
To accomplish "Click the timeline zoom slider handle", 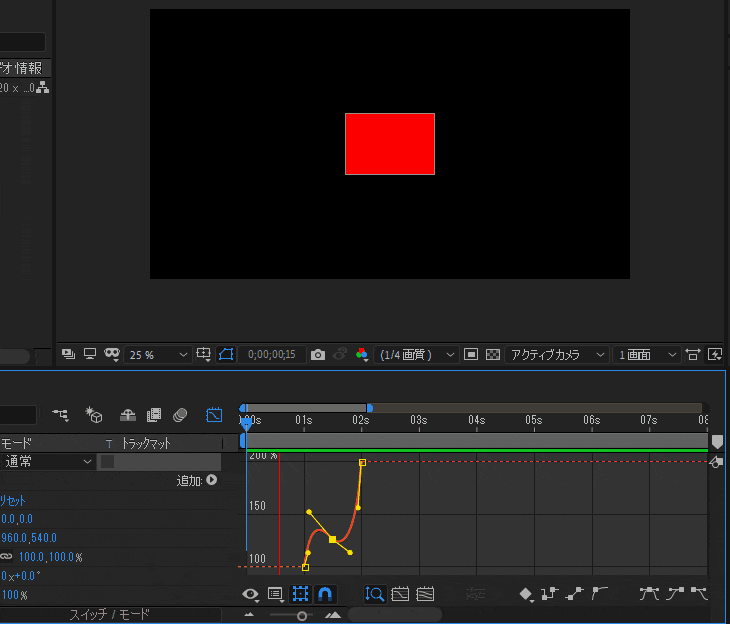I will (302, 616).
